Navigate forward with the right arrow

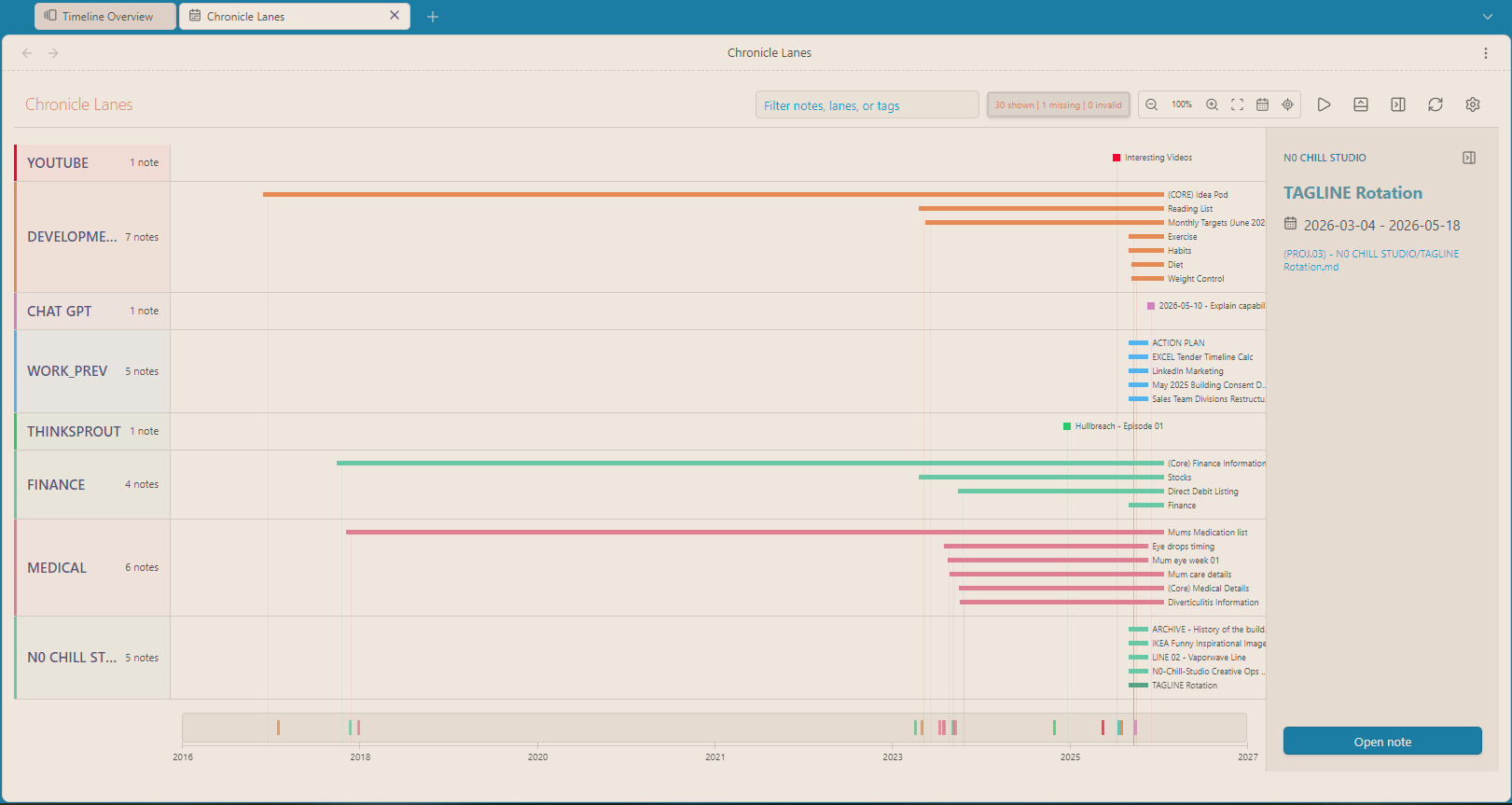(53, 53)
